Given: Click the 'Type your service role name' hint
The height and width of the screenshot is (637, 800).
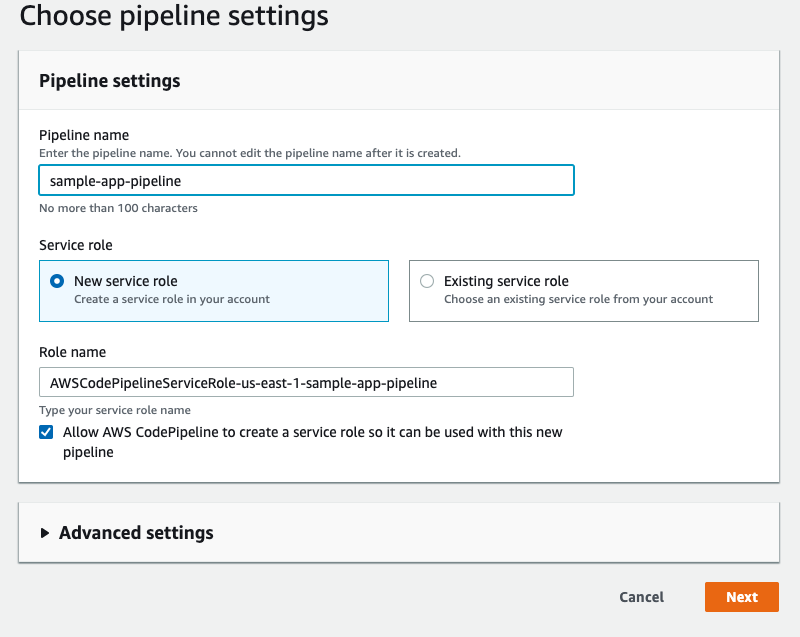Looking at the screenshot, I should pyautogui.click(x=114, y=410).
